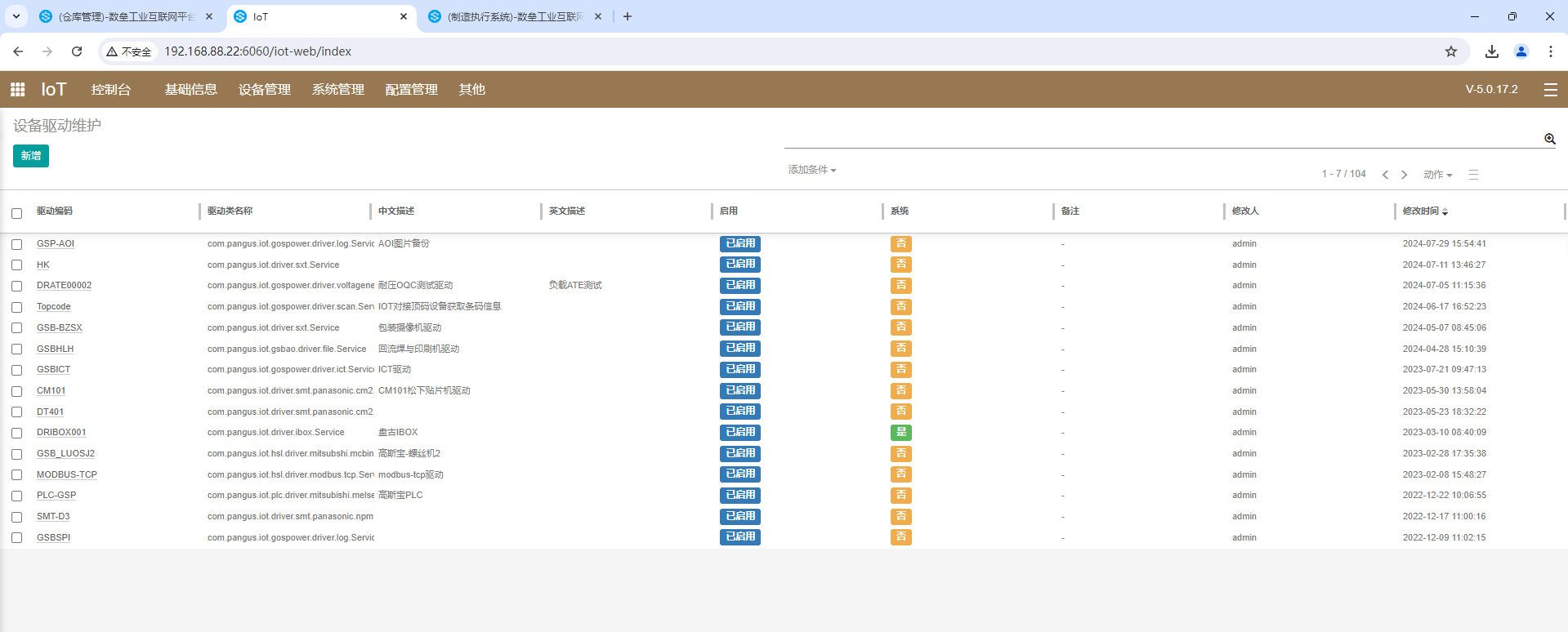Navigate back in the browser
Screen dimensions: 1568x632
click(18, 51)
